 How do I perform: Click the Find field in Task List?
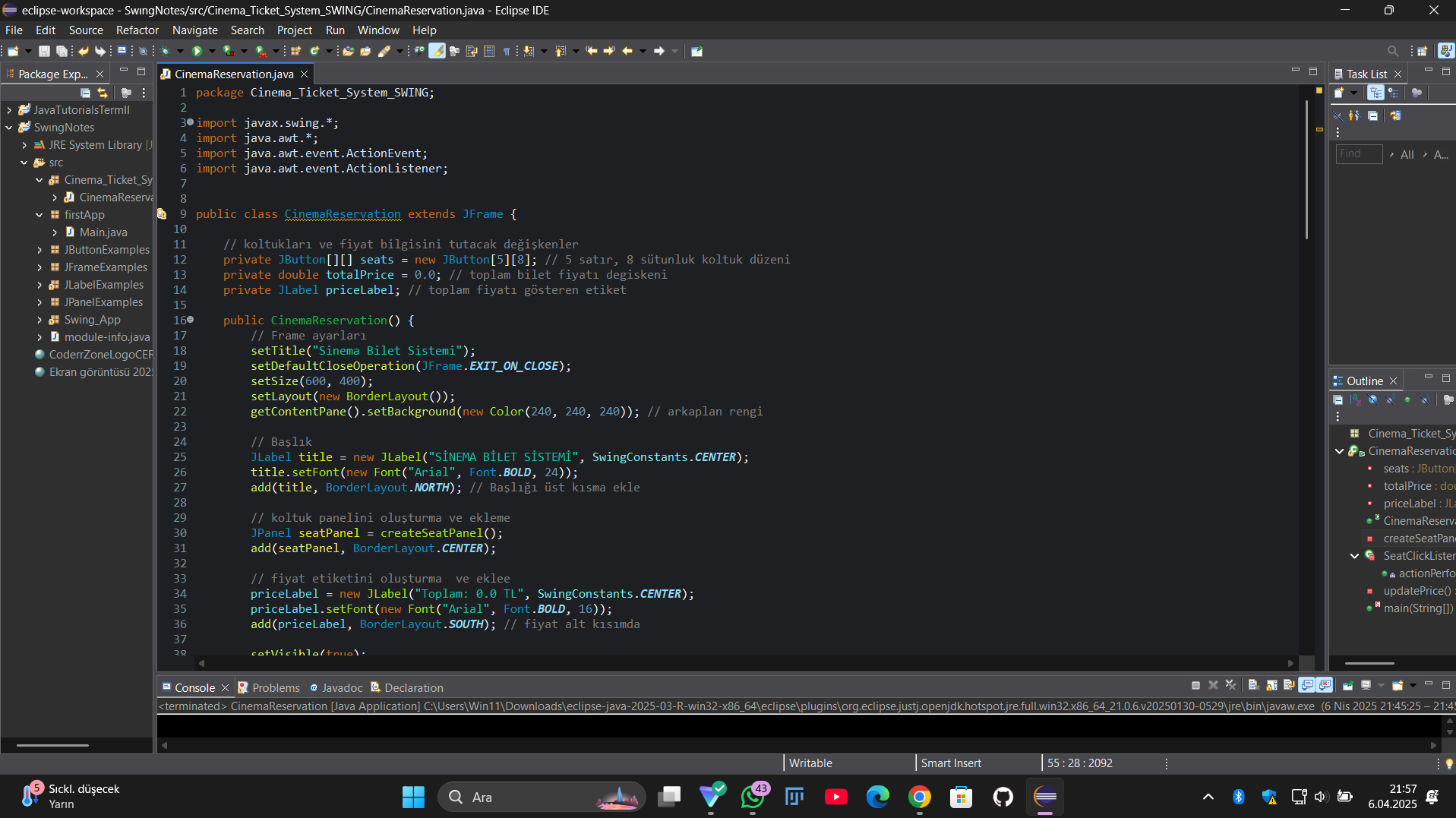point(1358,154)
